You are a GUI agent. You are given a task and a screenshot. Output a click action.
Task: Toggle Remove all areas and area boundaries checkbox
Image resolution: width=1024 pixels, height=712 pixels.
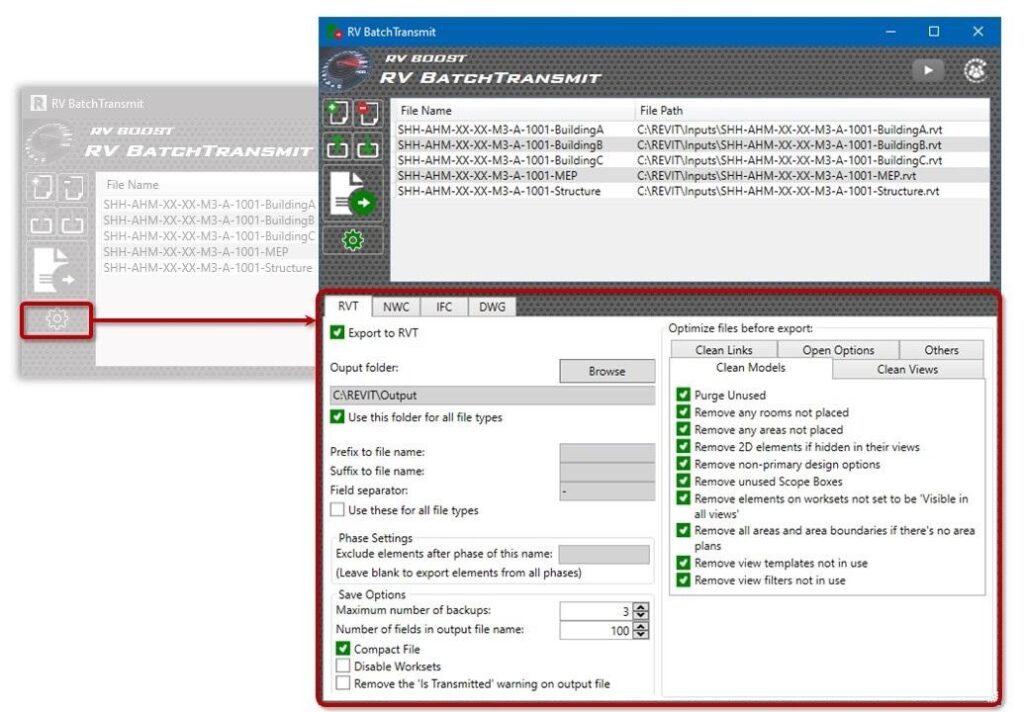point(683,530)
